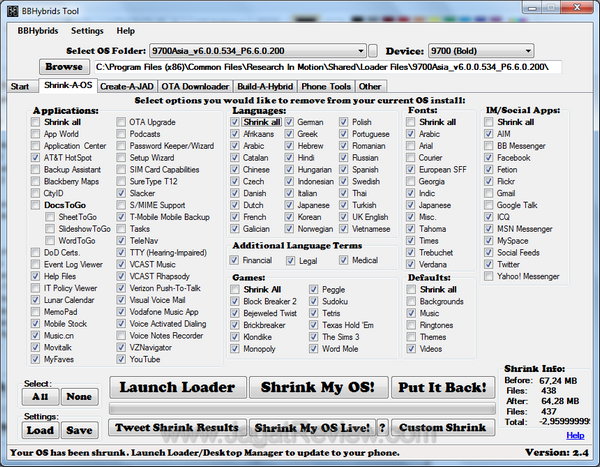
Task: Uncheck the Medical terms checkbox
Action: click(344, 260)
